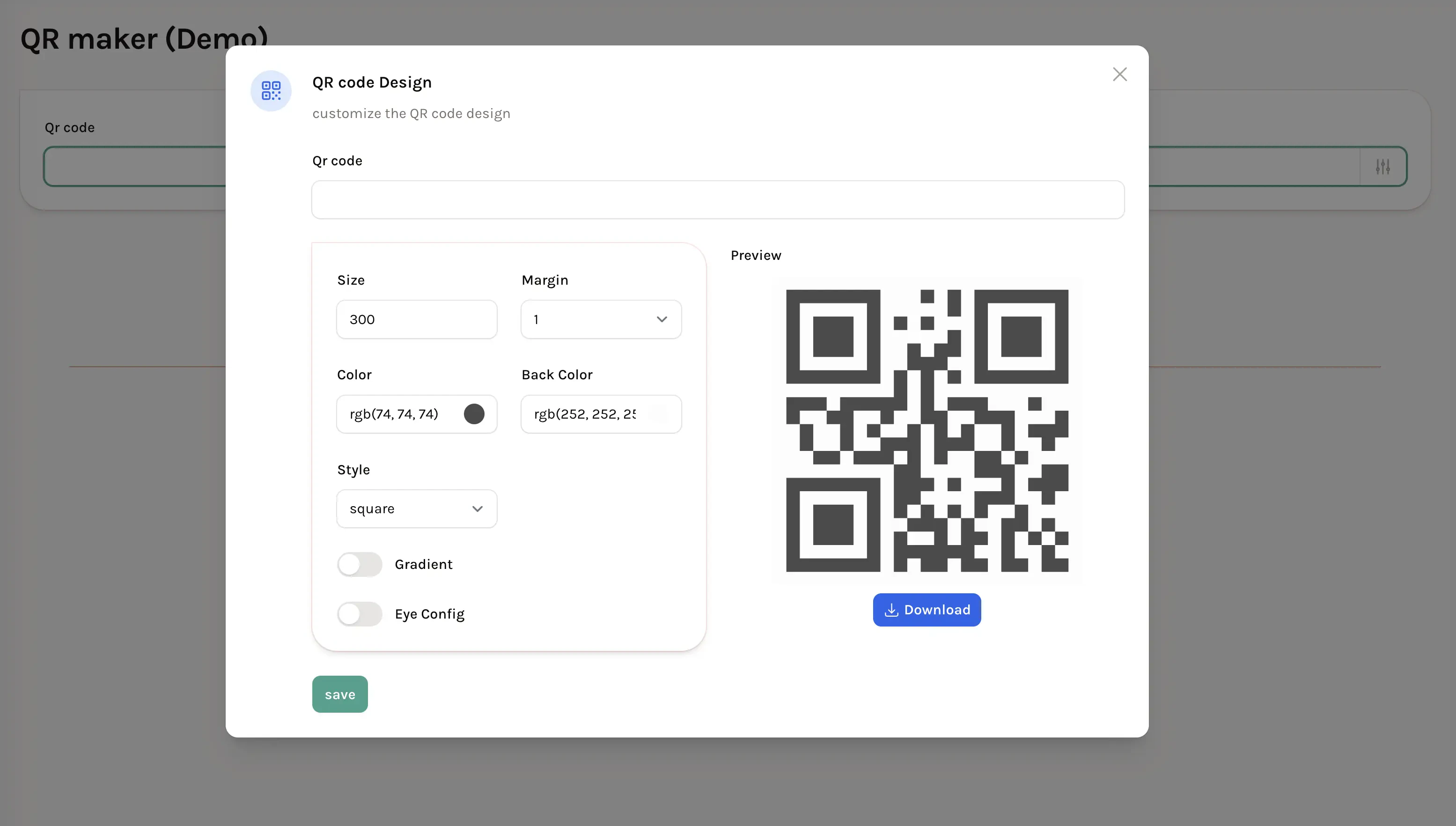Download the QR code
The height and width of the screenshot is (826, 1456).
[927, 610]
